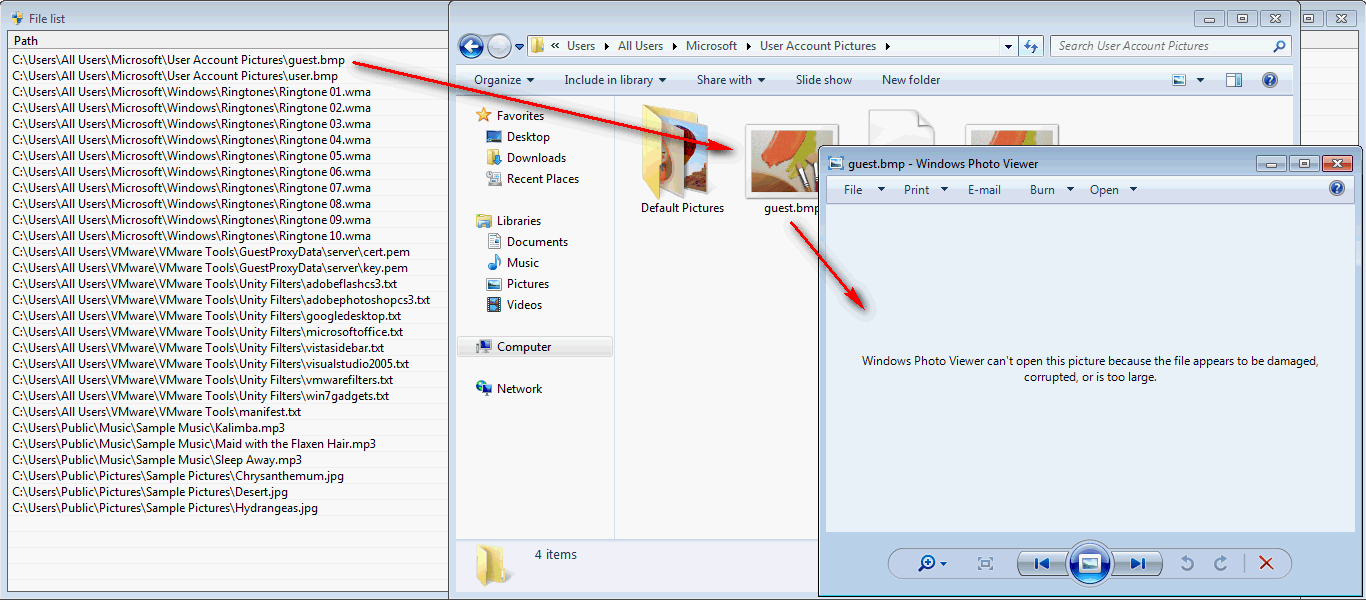Go to previous picture in Photo Viewer

[1042, 564]
